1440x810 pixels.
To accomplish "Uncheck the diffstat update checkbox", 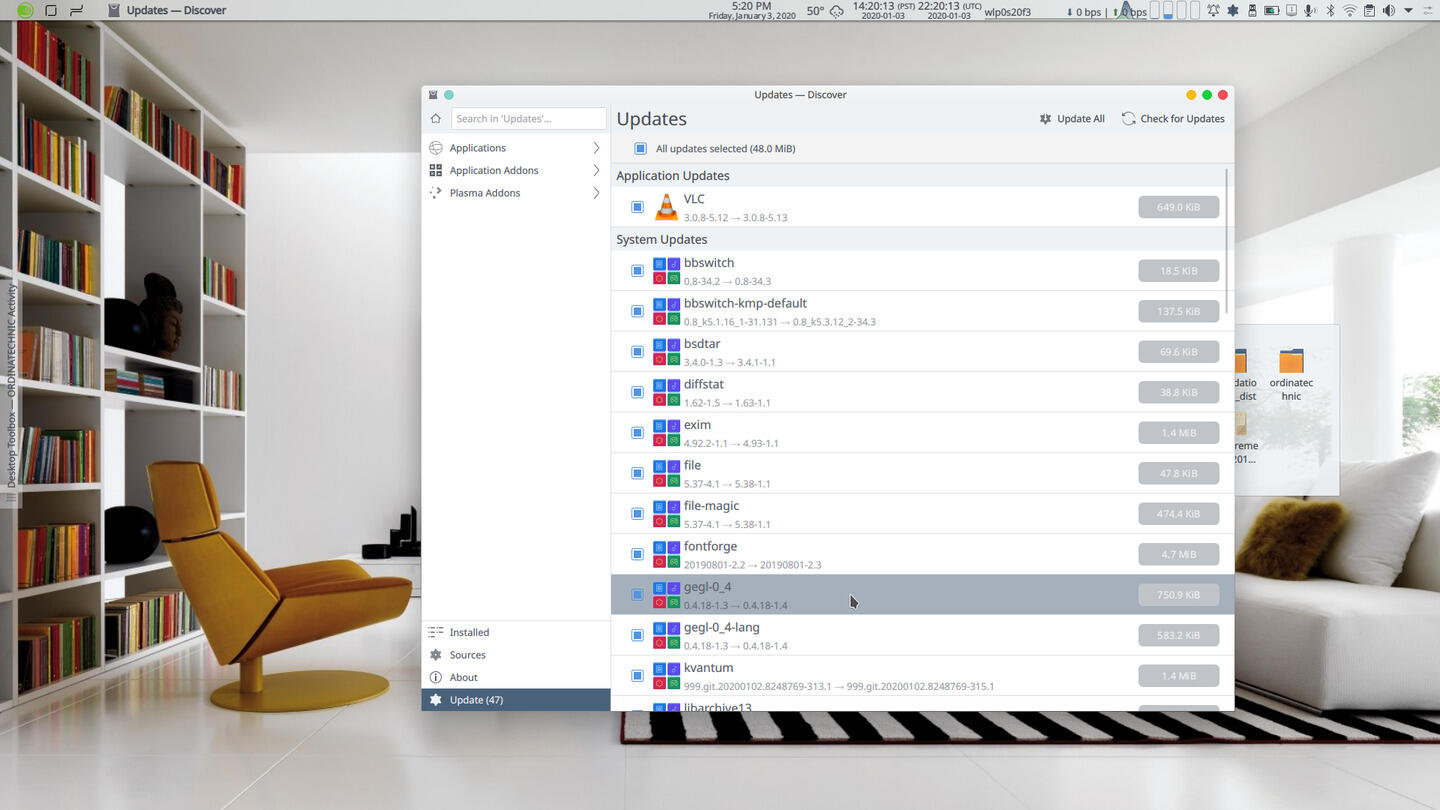I will [x=637, y=392].
